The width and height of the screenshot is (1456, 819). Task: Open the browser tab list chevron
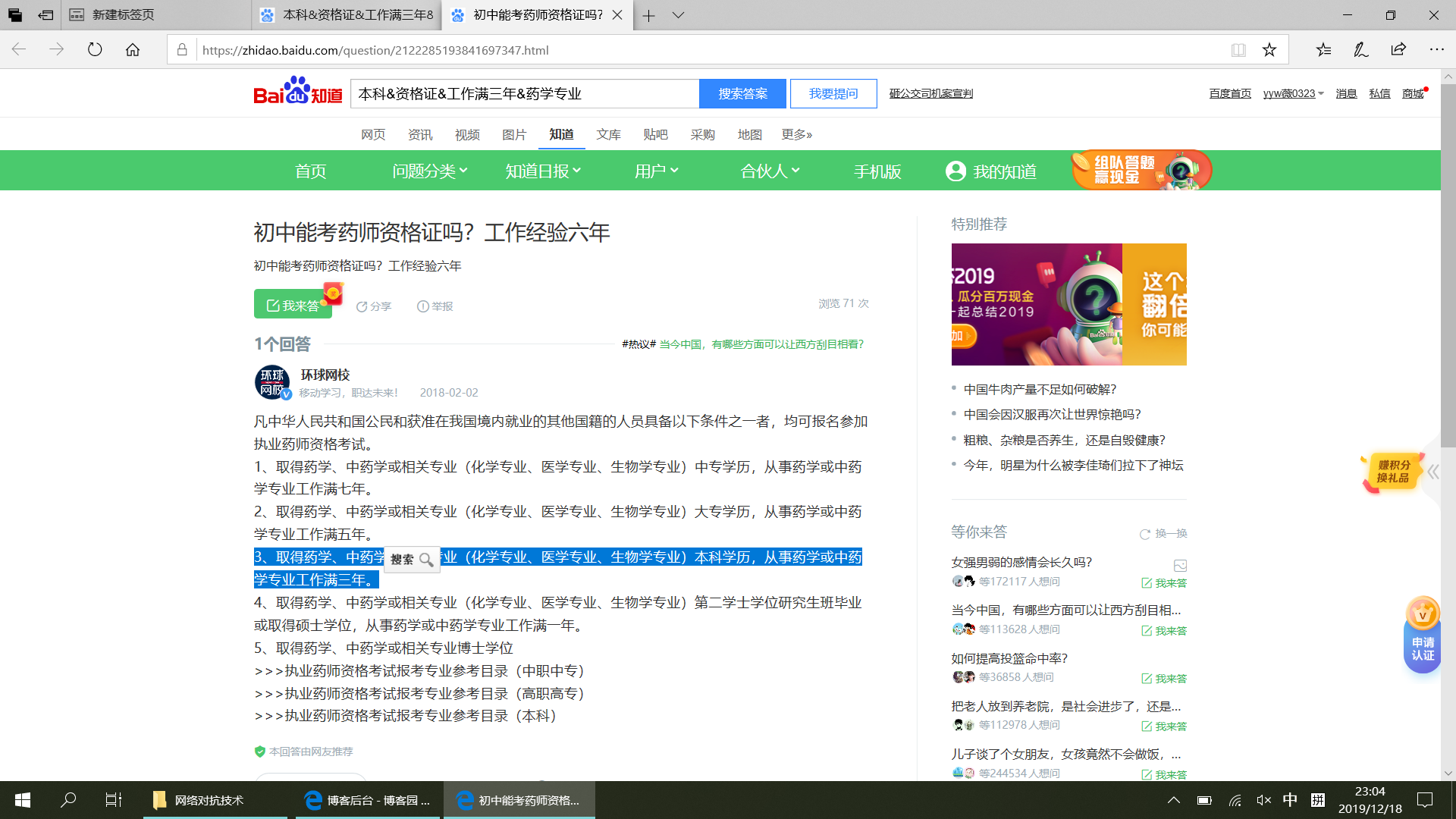click(678, 15)
